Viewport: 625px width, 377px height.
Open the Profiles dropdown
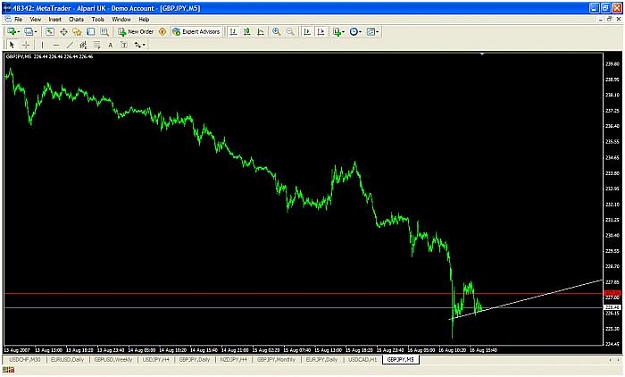[x=30, y=32]
